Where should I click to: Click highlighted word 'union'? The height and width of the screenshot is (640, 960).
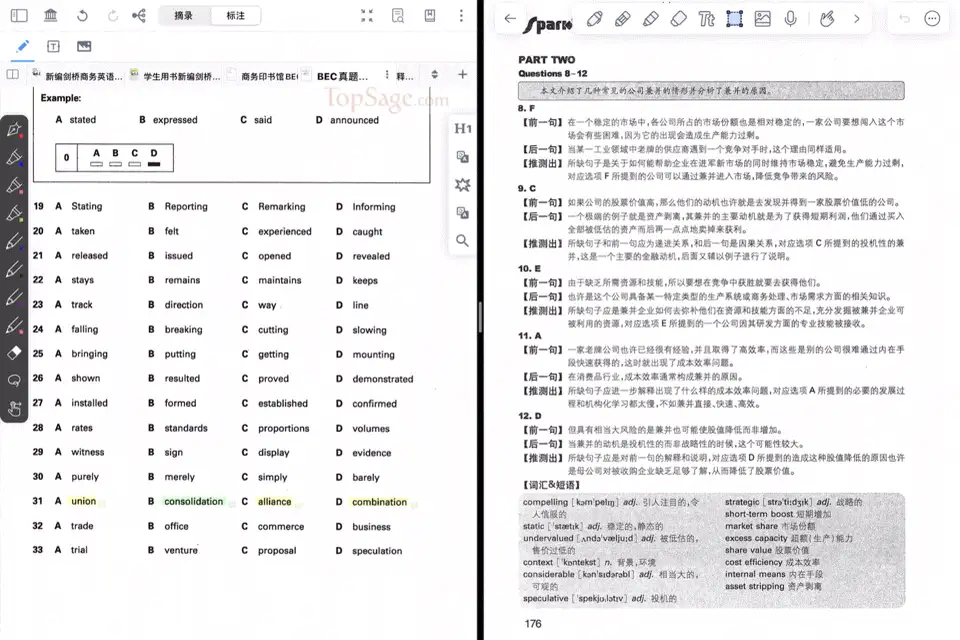[83, 501]
